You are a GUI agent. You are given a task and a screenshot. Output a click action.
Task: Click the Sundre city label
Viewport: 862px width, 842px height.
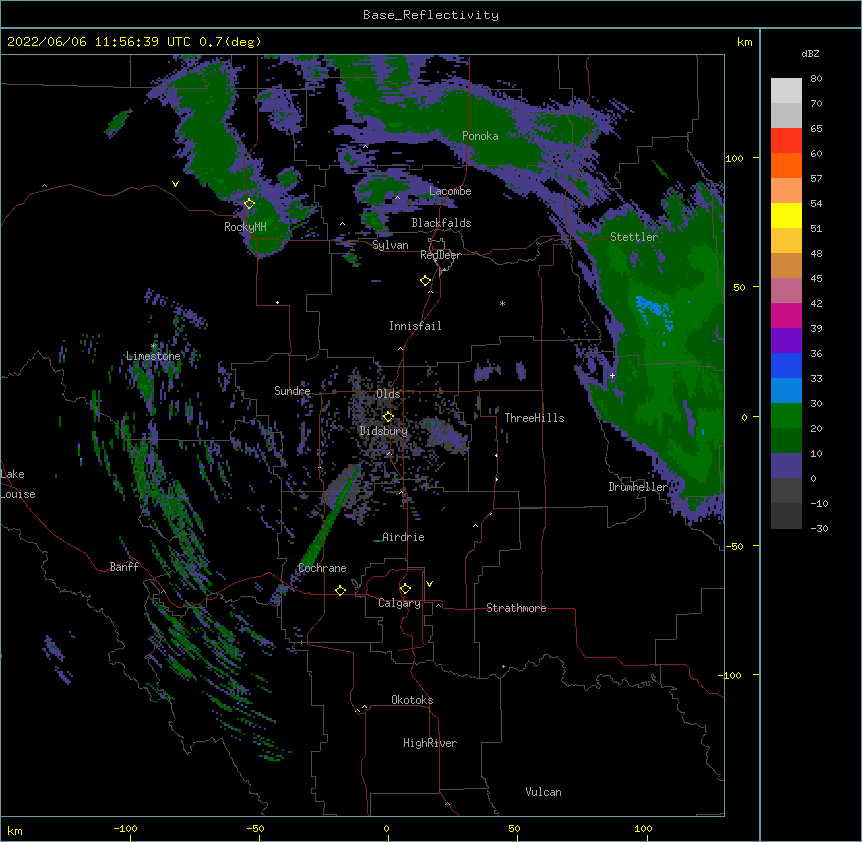click(292, 391)
